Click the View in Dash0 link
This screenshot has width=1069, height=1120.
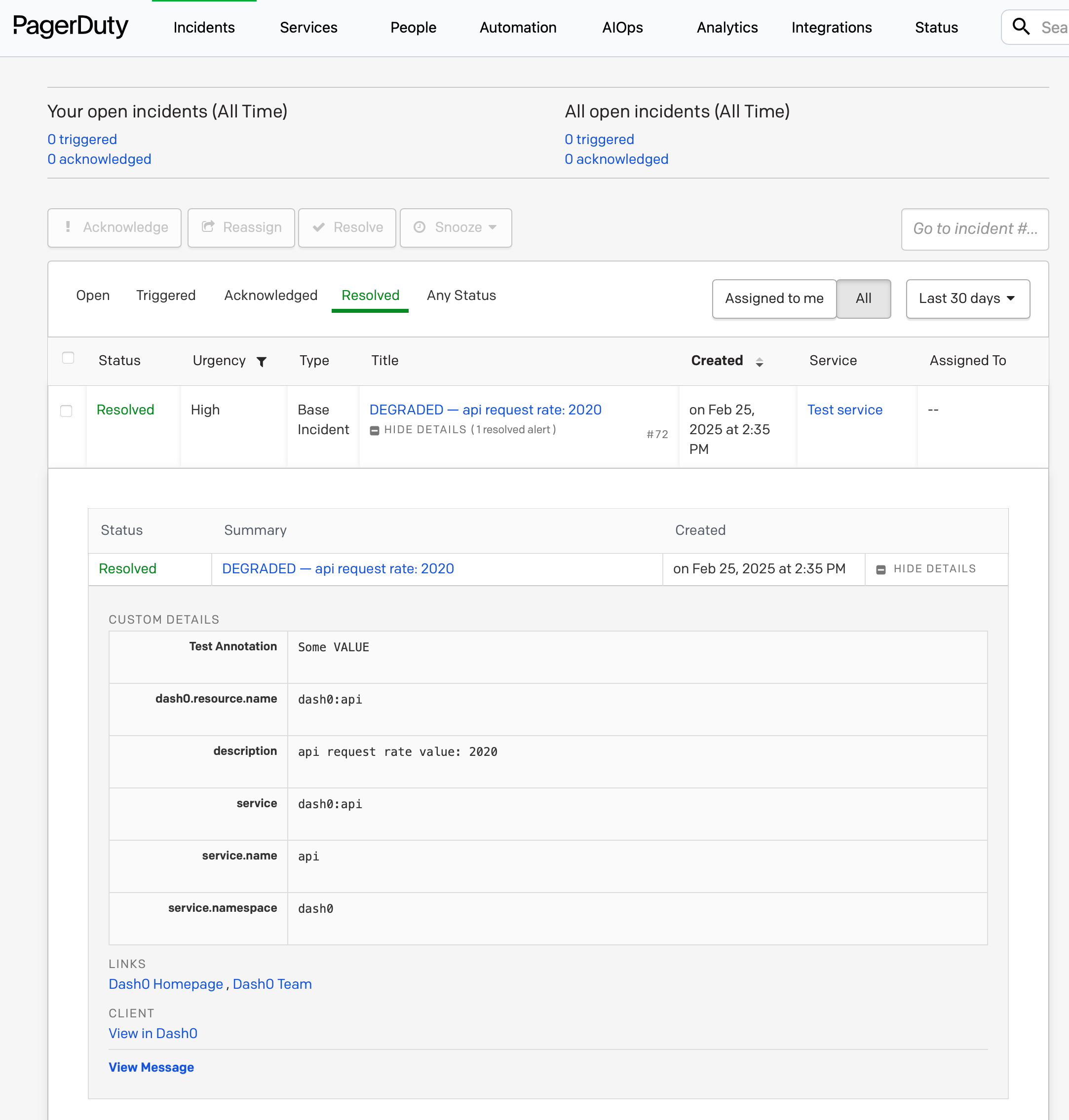(x=153, y=1033)
